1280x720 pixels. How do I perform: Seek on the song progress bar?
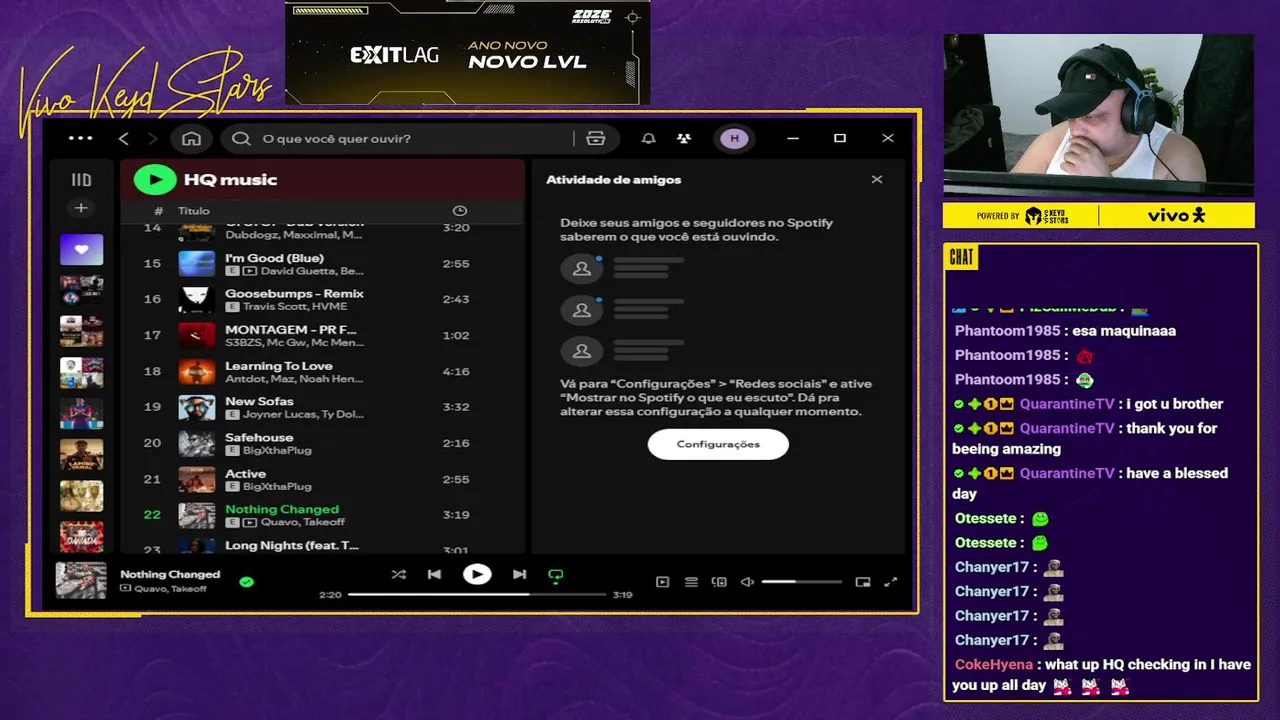[477, 595]
